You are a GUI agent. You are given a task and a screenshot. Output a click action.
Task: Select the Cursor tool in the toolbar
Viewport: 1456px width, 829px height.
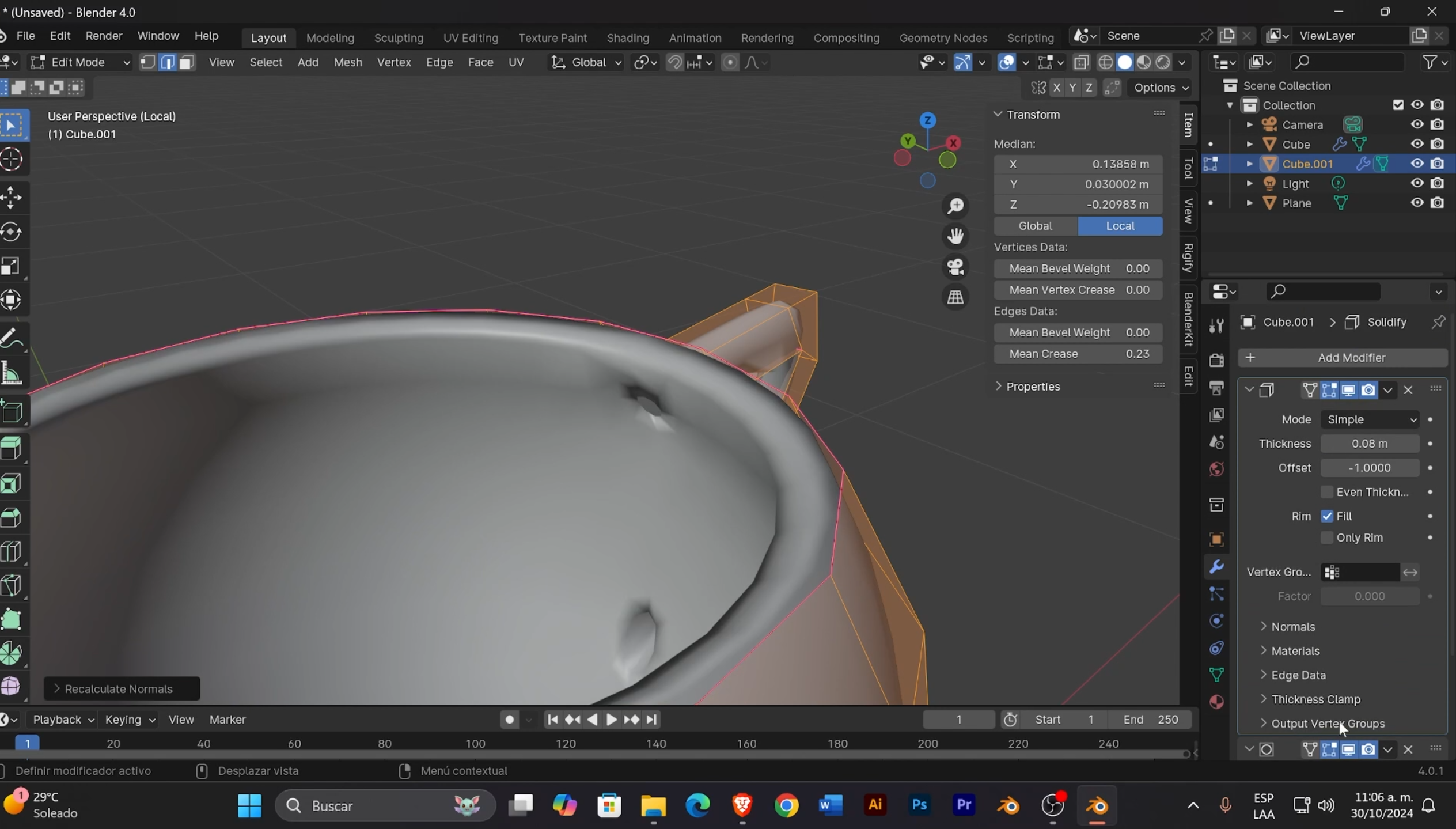pos(12,160)
